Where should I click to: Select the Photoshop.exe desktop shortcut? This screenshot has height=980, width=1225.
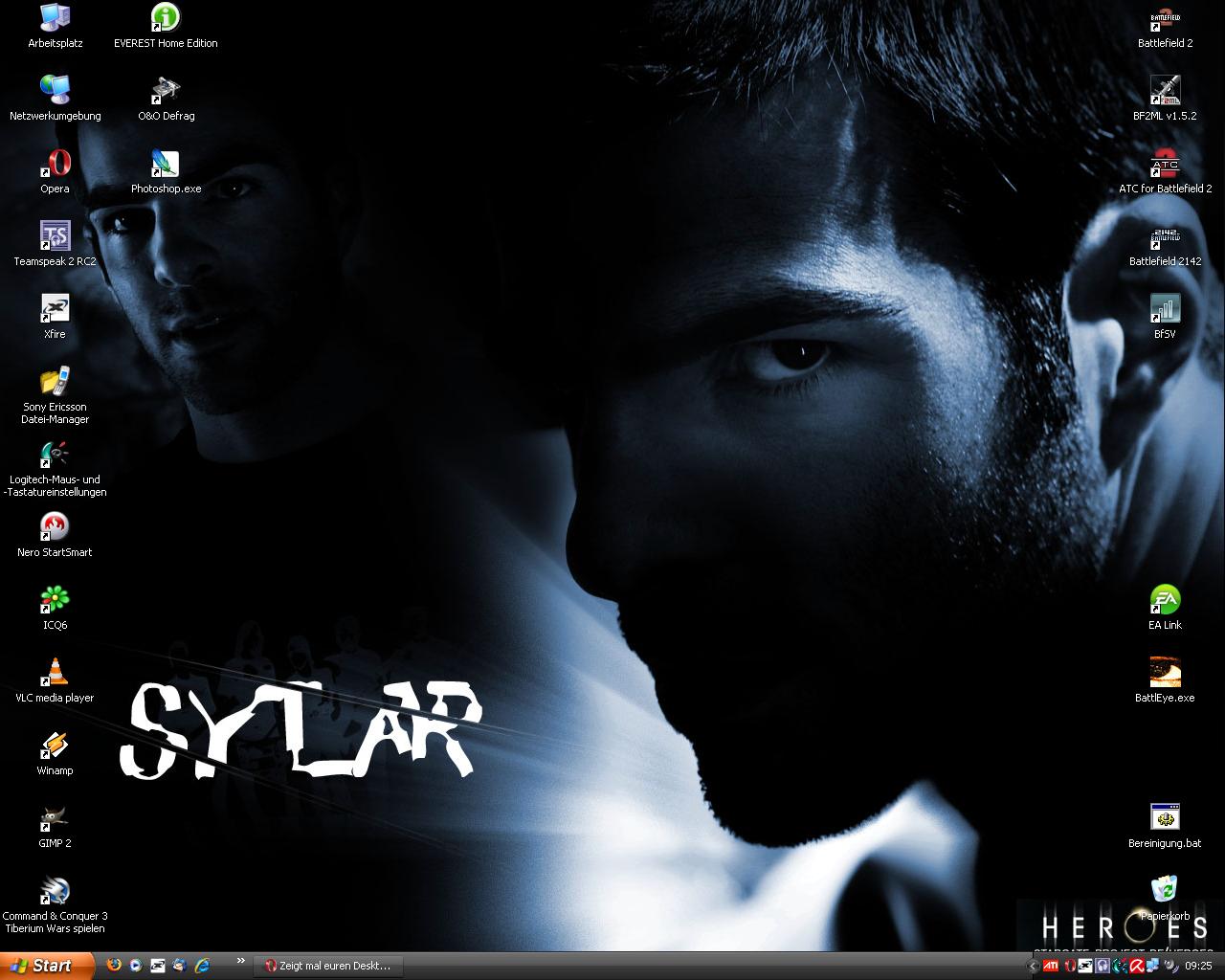click(x=166, y=171)
